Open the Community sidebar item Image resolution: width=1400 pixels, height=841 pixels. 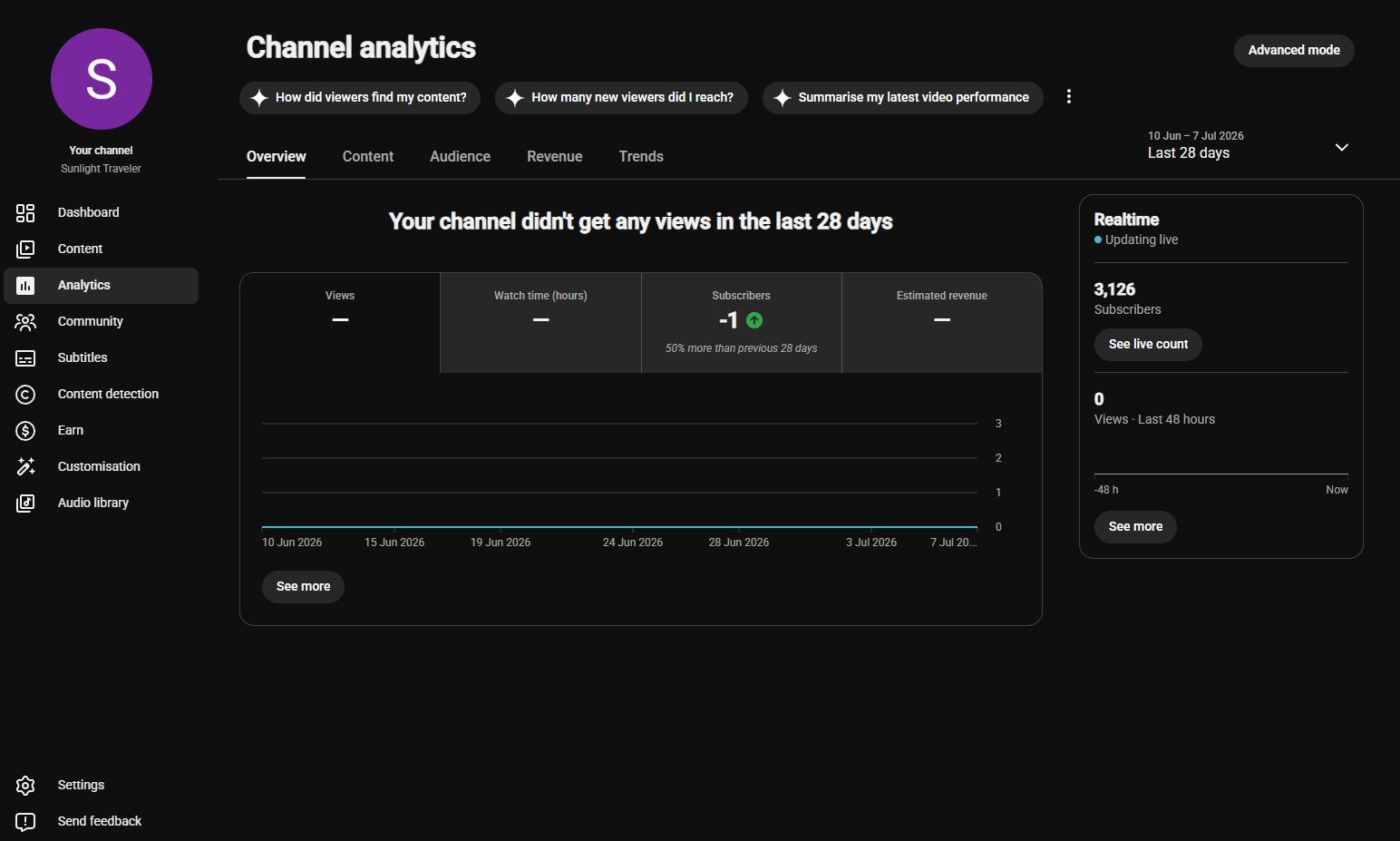pyautogui.click(x=101, y=321)
